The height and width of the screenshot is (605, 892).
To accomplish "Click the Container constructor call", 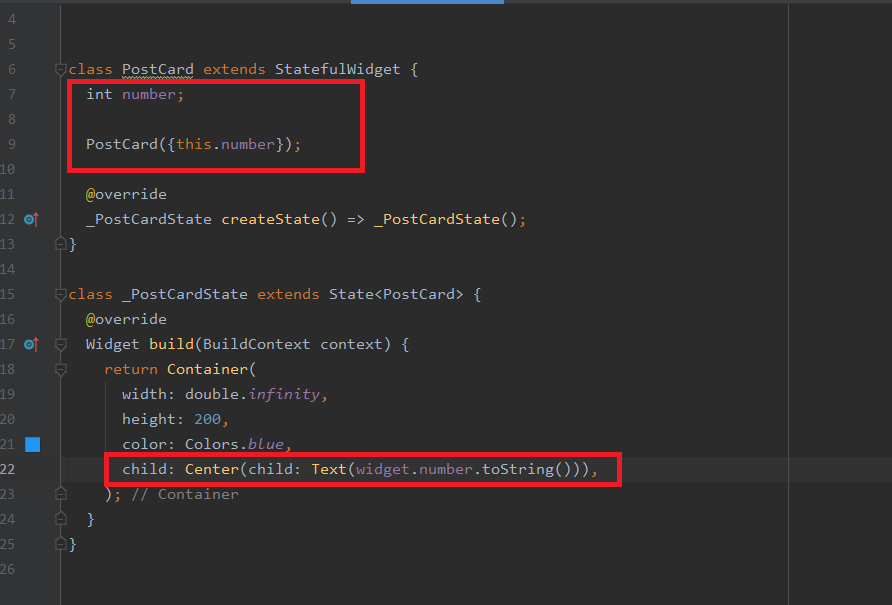I will [208, 369].
